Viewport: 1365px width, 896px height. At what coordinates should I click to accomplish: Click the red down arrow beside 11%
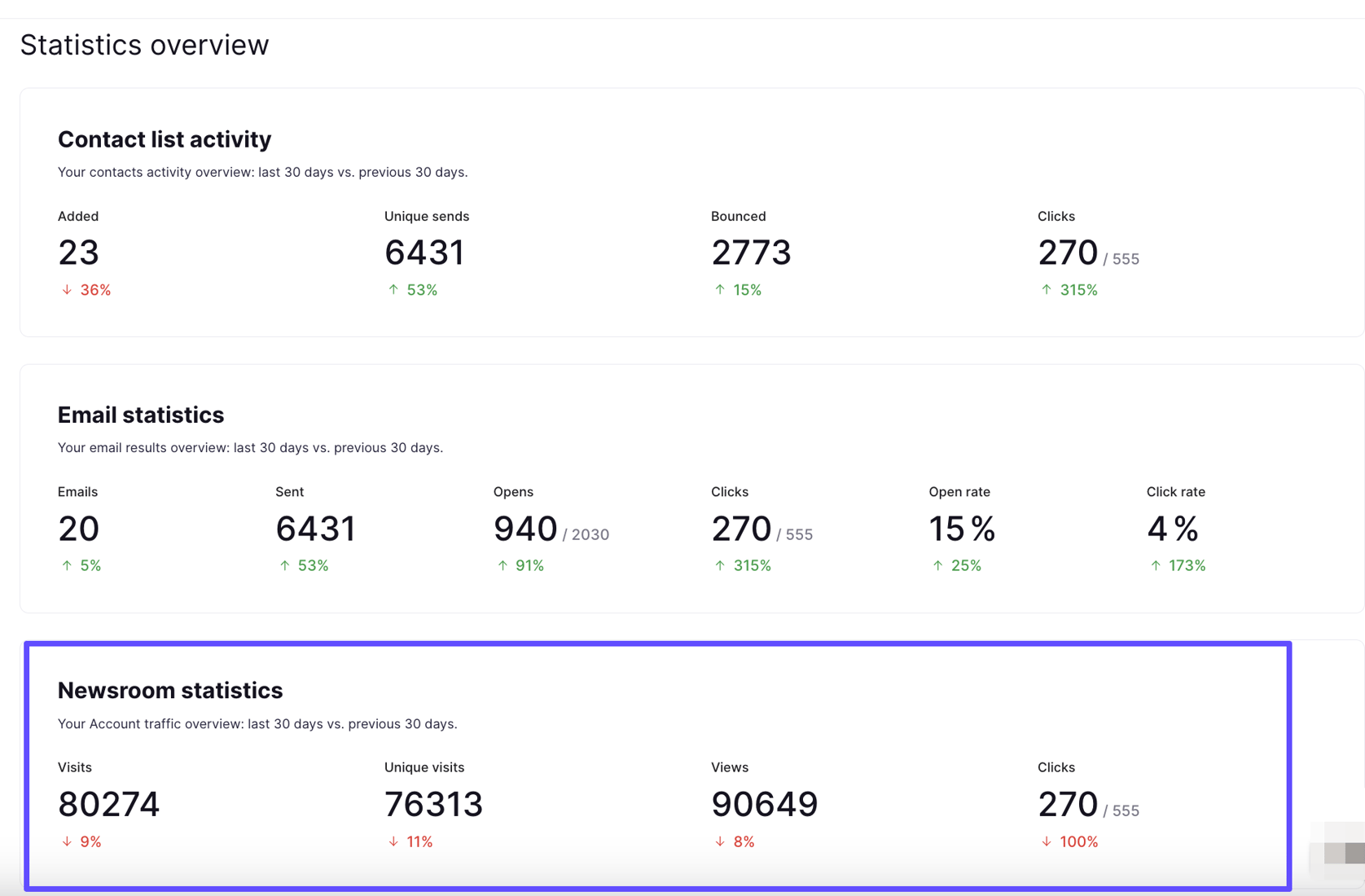tap(393, 841)
